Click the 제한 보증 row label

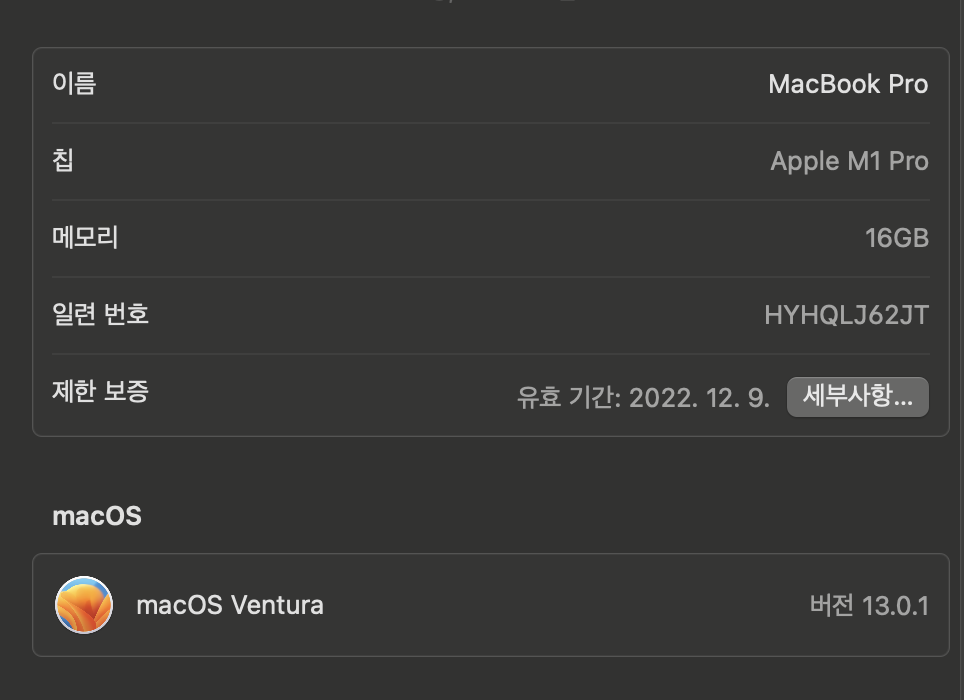(100, 391)
